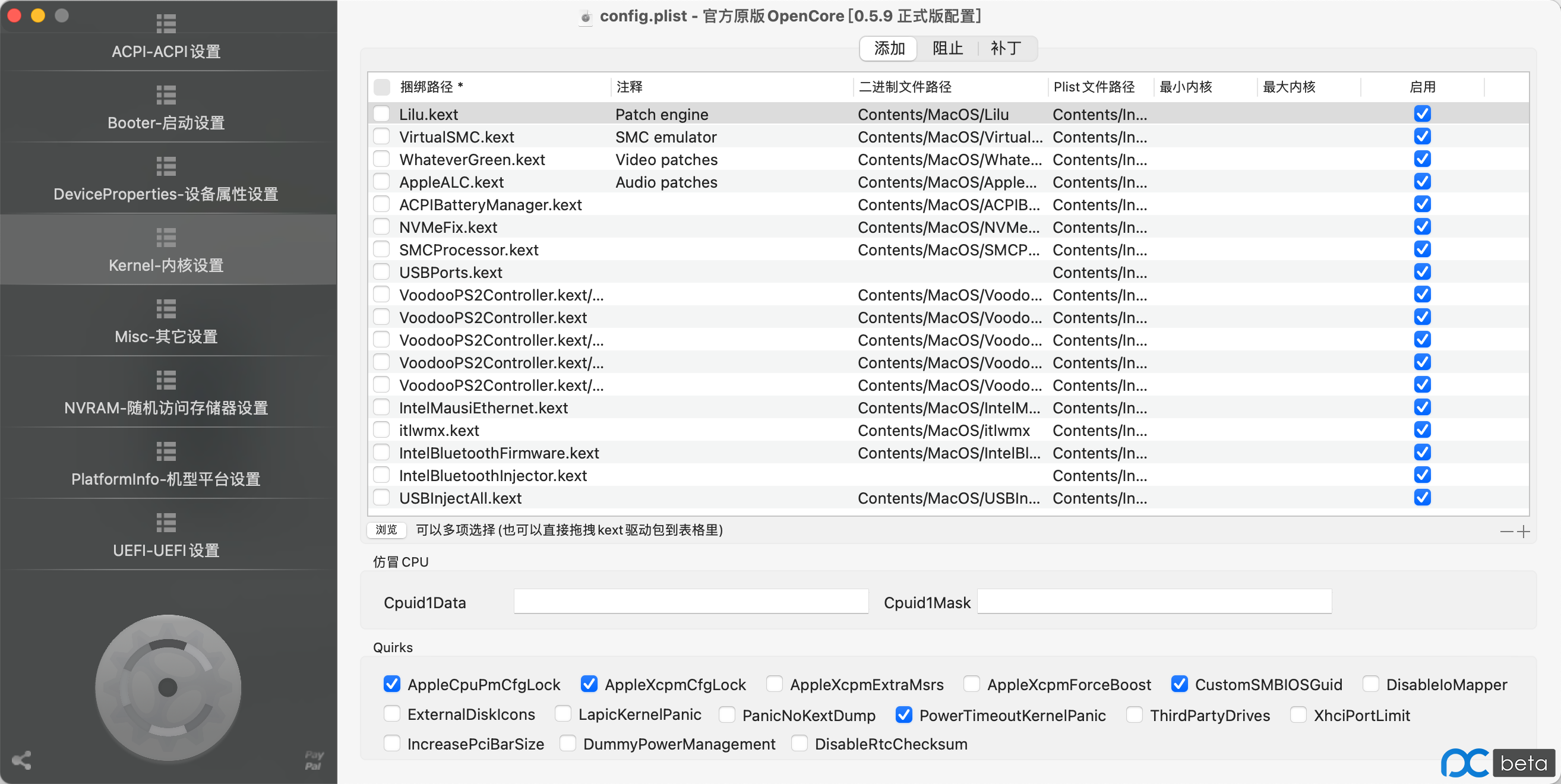This screenshot has height=784, width=1561.
Task: Click the 启用 column header
Action: tap(1422, 87)
